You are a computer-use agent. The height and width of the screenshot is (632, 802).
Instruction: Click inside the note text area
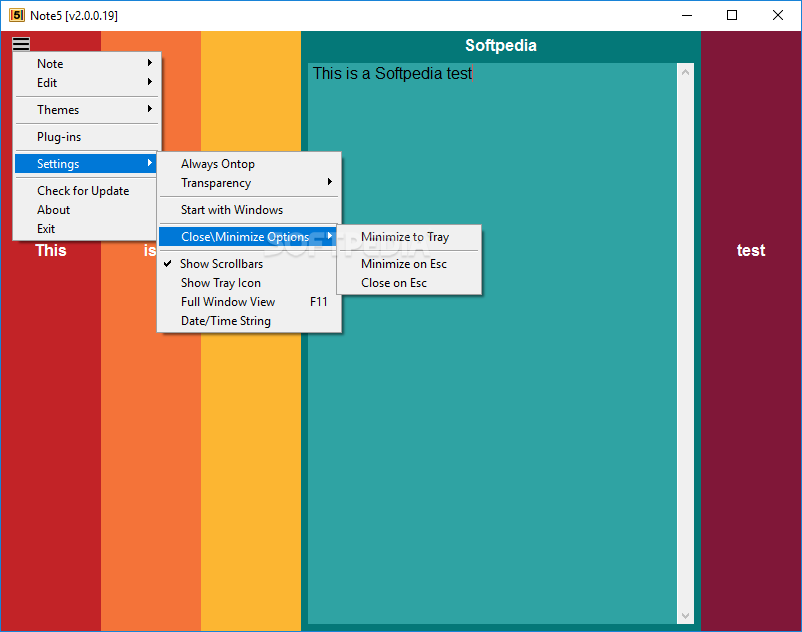(492, 343)
